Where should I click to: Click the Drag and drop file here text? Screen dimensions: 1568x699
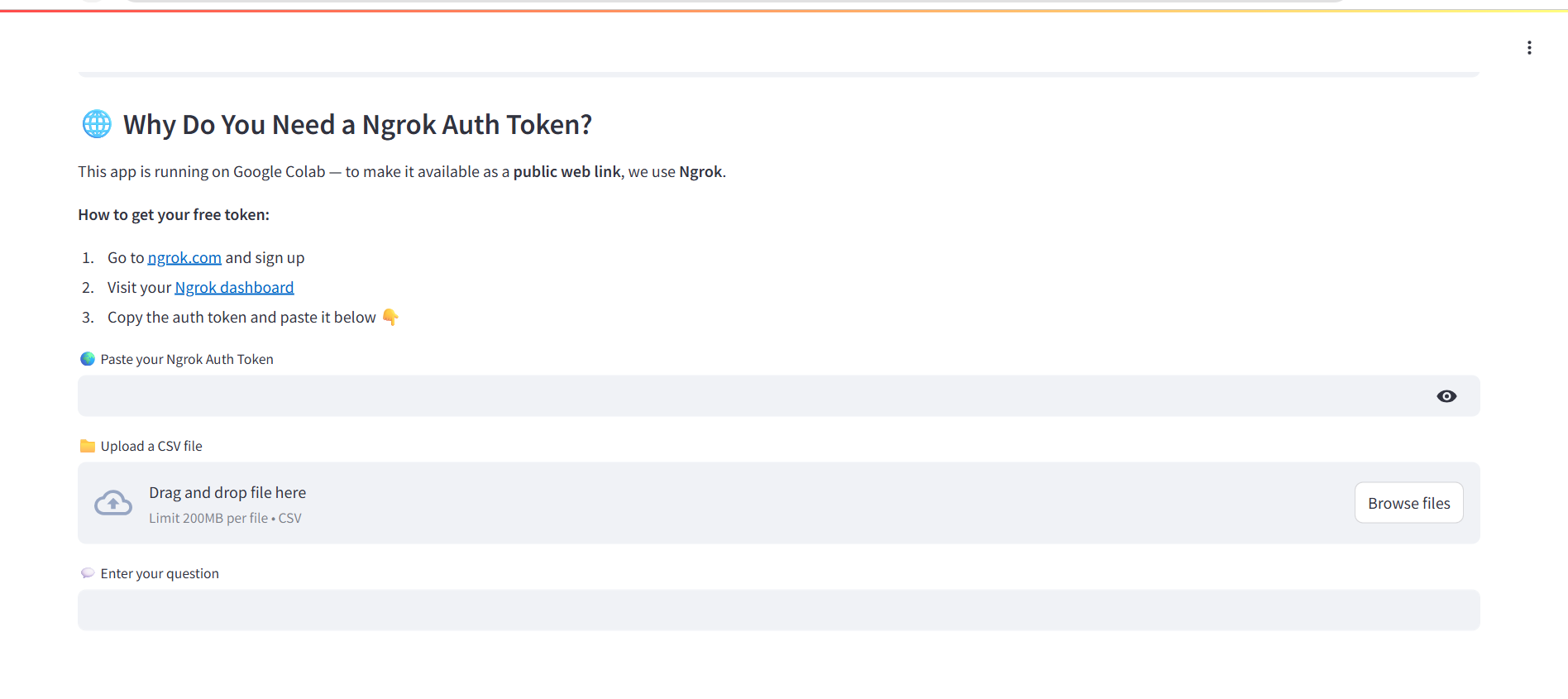[227, 493]
